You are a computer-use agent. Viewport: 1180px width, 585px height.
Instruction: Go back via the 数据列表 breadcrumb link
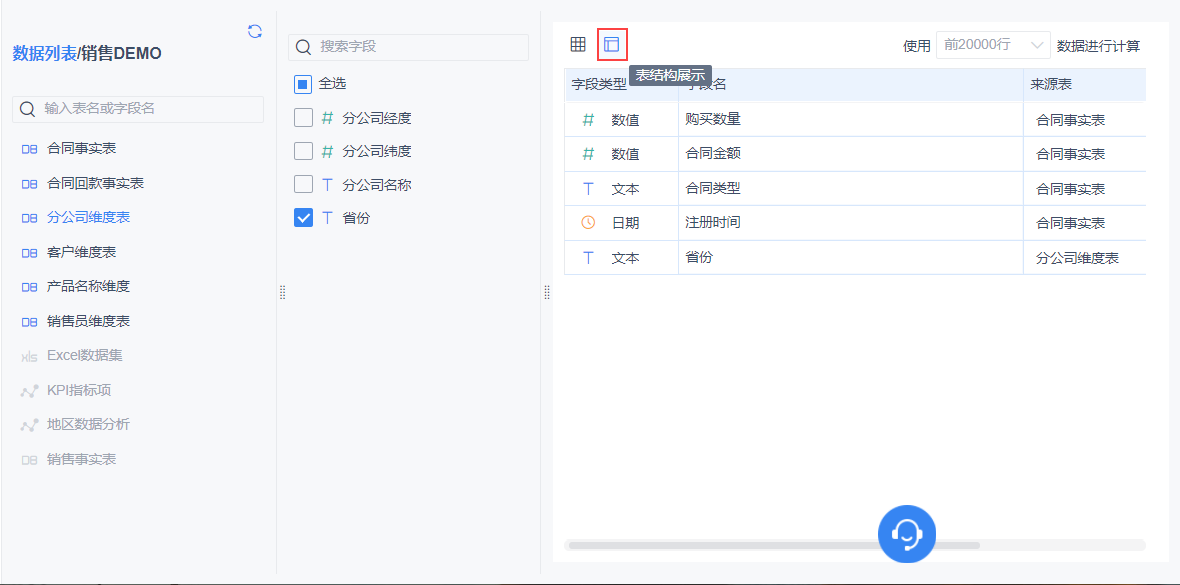tap(44, 53)
